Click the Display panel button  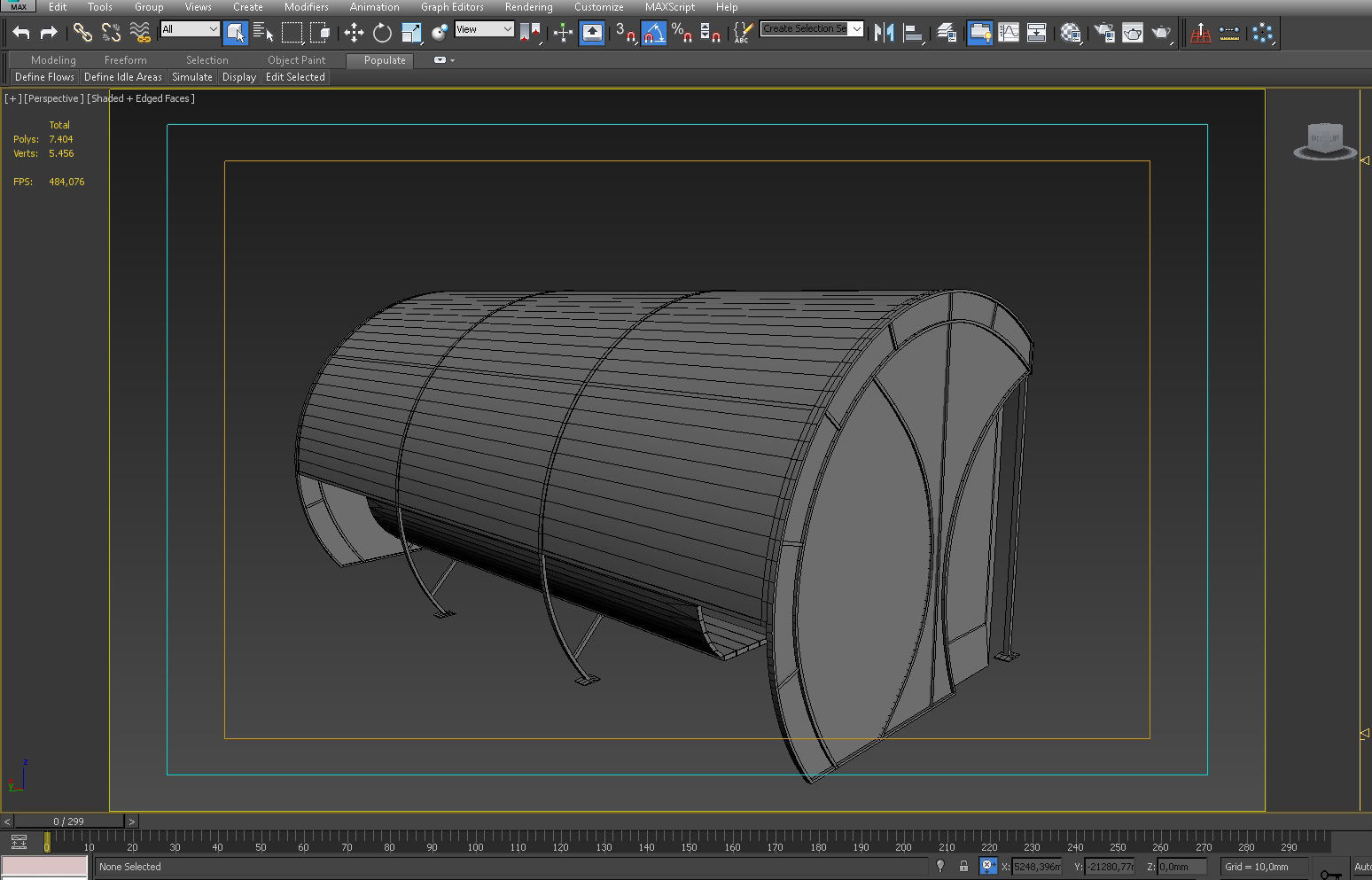tap(239, 77)
